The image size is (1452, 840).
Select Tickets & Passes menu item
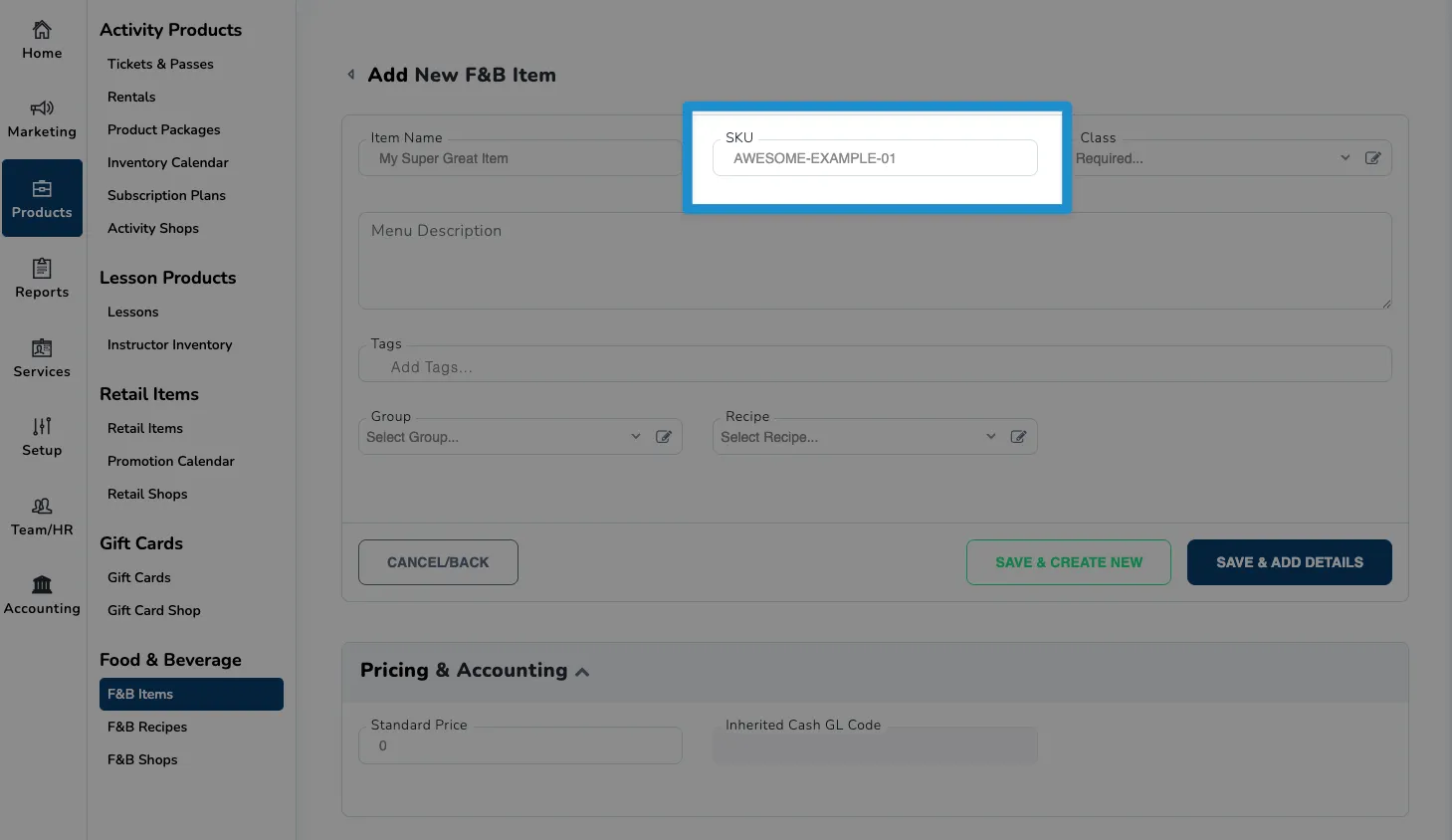(160, 64)
